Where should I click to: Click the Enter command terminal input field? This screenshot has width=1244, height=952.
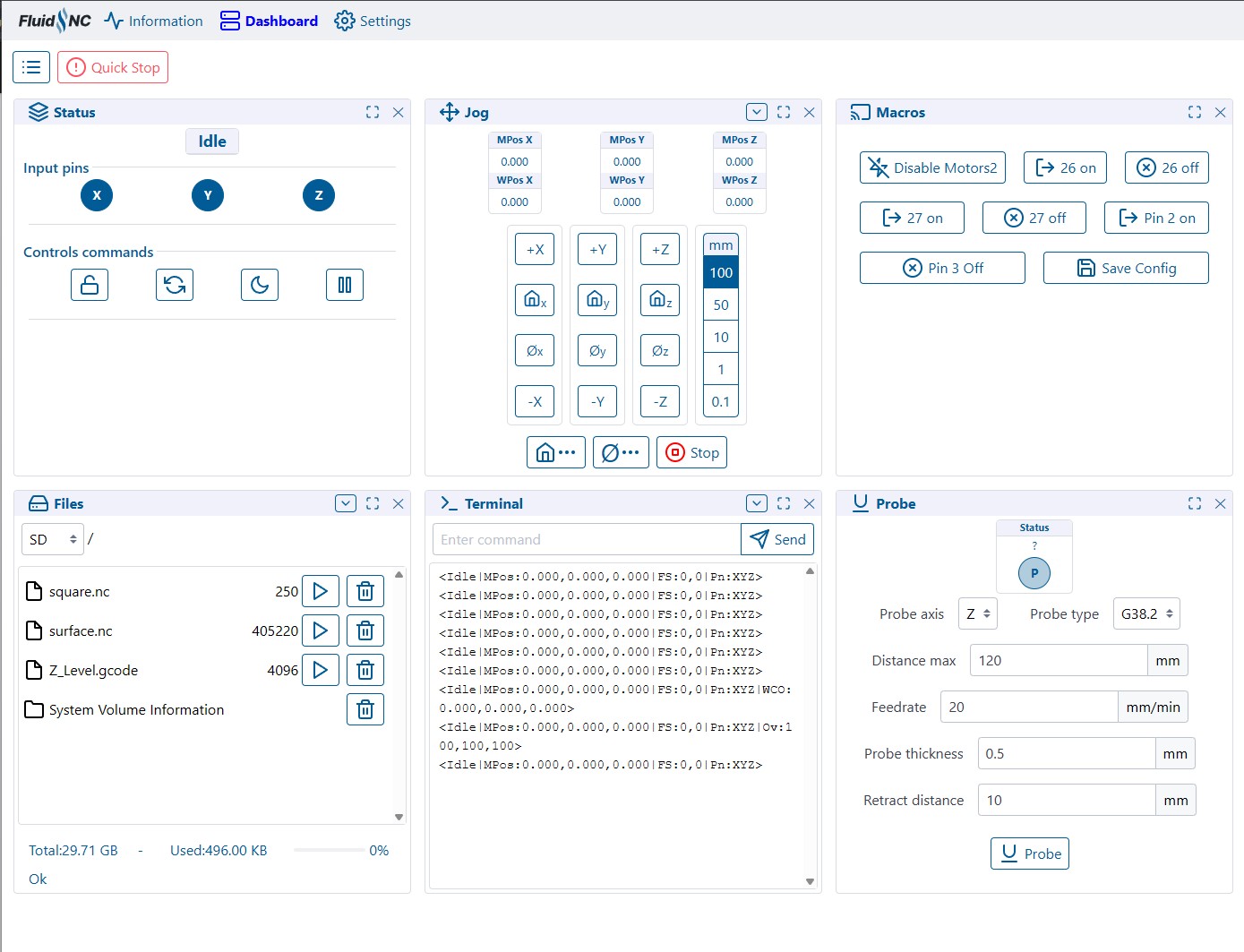click(x=587, y=539)
